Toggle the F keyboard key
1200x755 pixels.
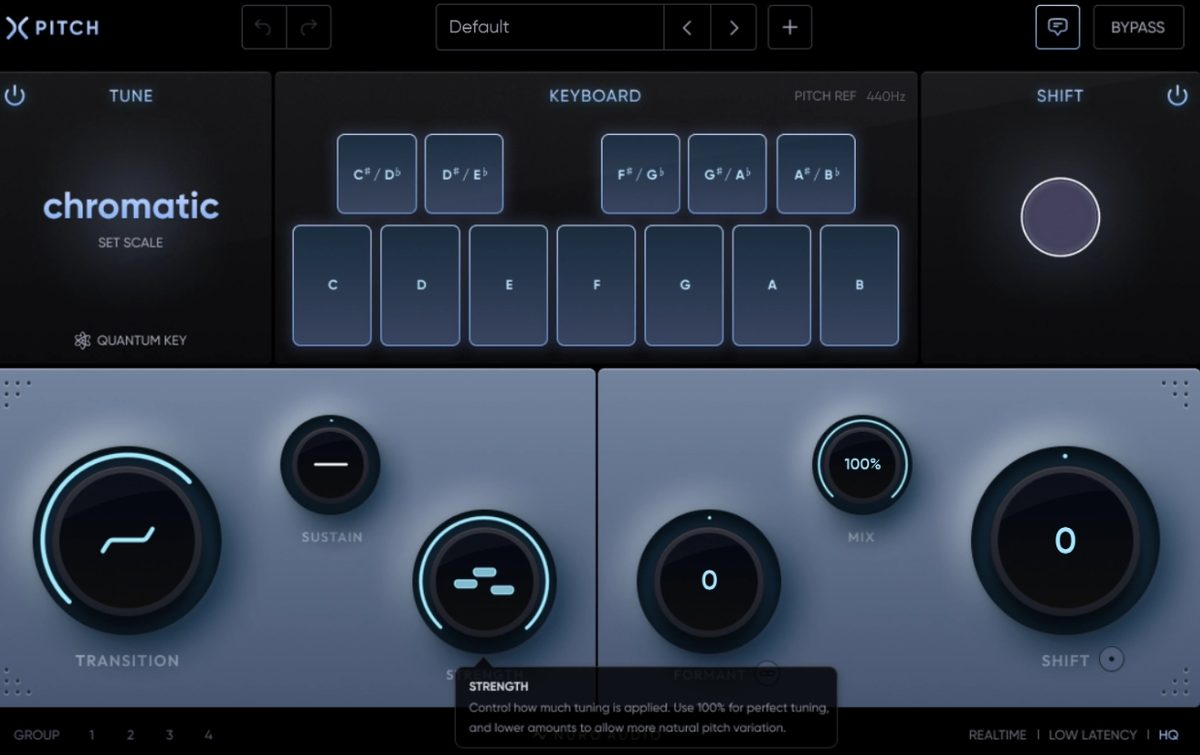click(x=596, y=285)
